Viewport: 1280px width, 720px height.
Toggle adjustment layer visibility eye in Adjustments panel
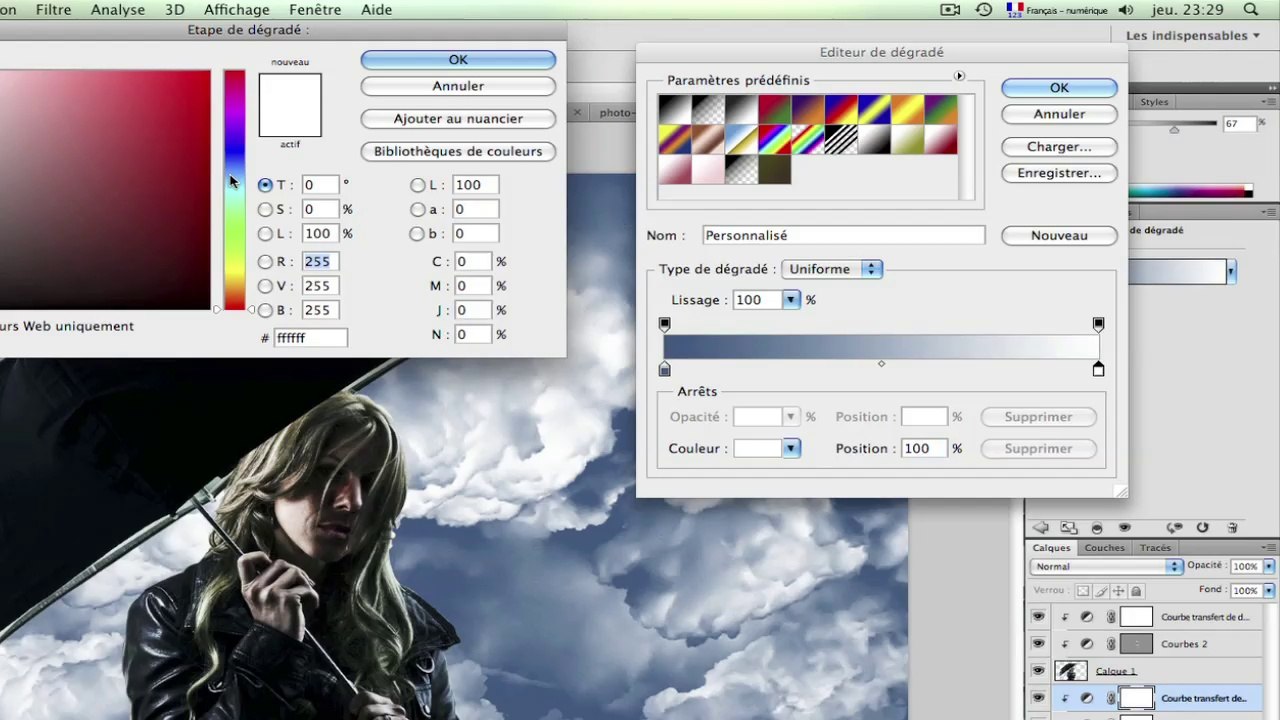click(x=1125, y=527)
